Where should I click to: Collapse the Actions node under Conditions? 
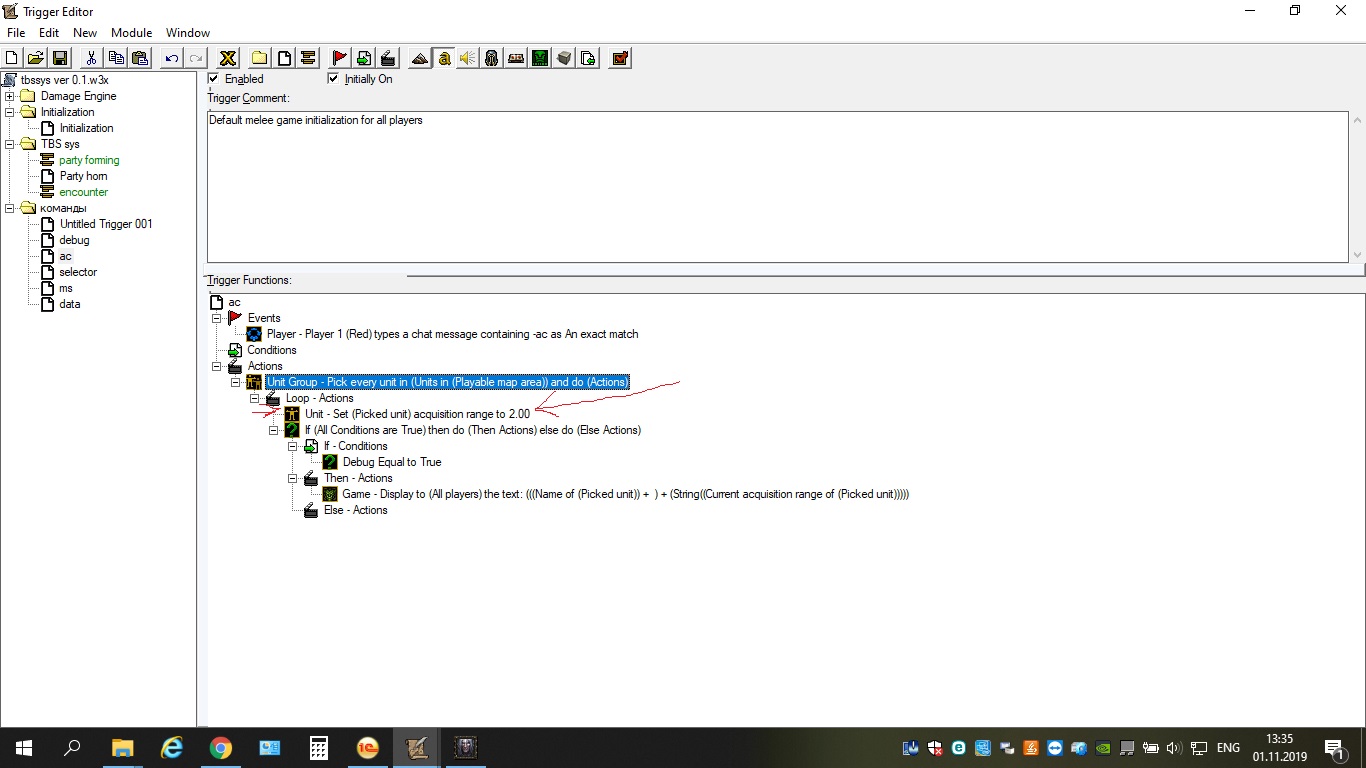tap(217, 366)
